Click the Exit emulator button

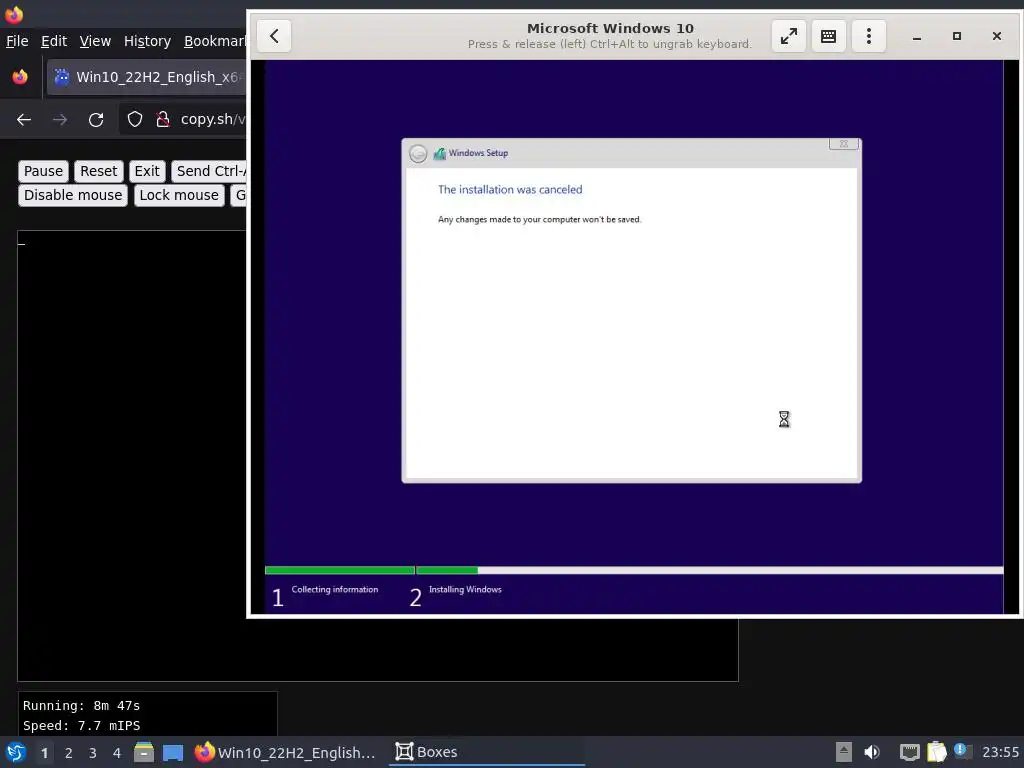147,171
